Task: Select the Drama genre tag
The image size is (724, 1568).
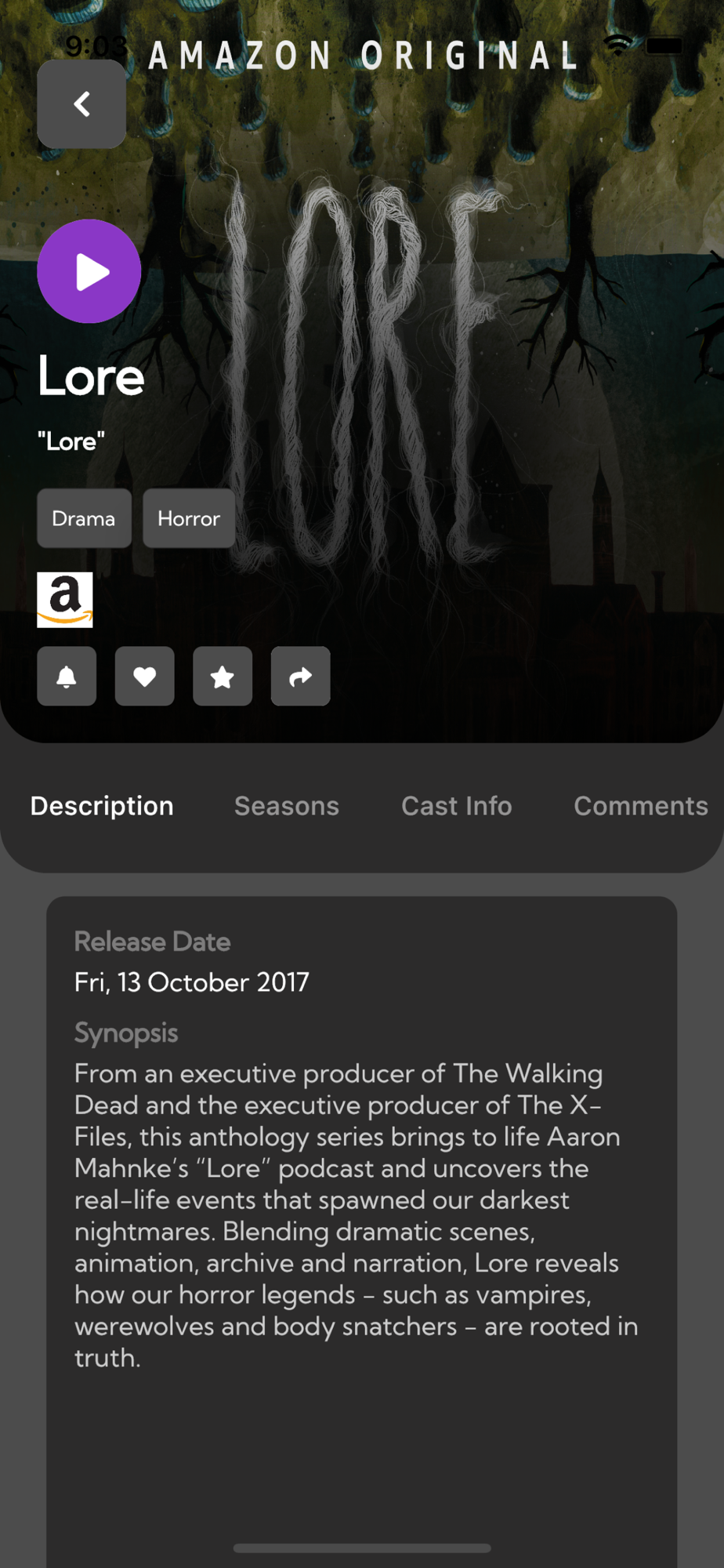Action: click(84, 518)
